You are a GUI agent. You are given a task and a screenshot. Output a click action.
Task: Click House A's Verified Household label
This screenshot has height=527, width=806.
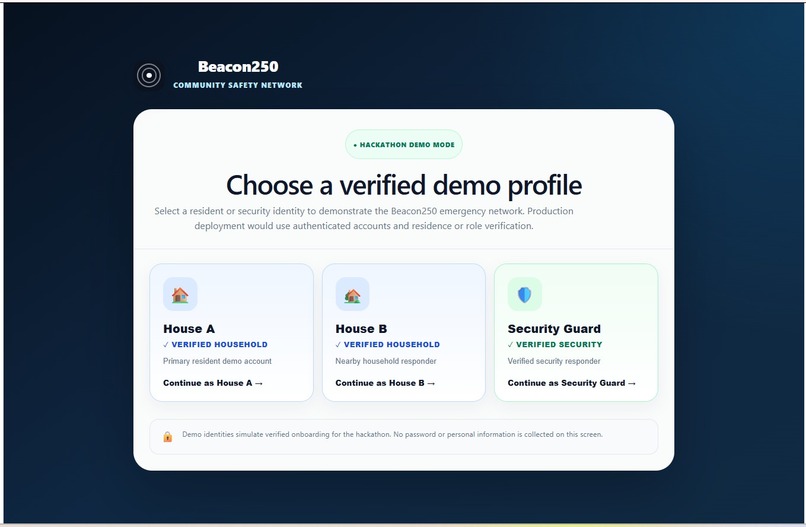click(215, 344)
